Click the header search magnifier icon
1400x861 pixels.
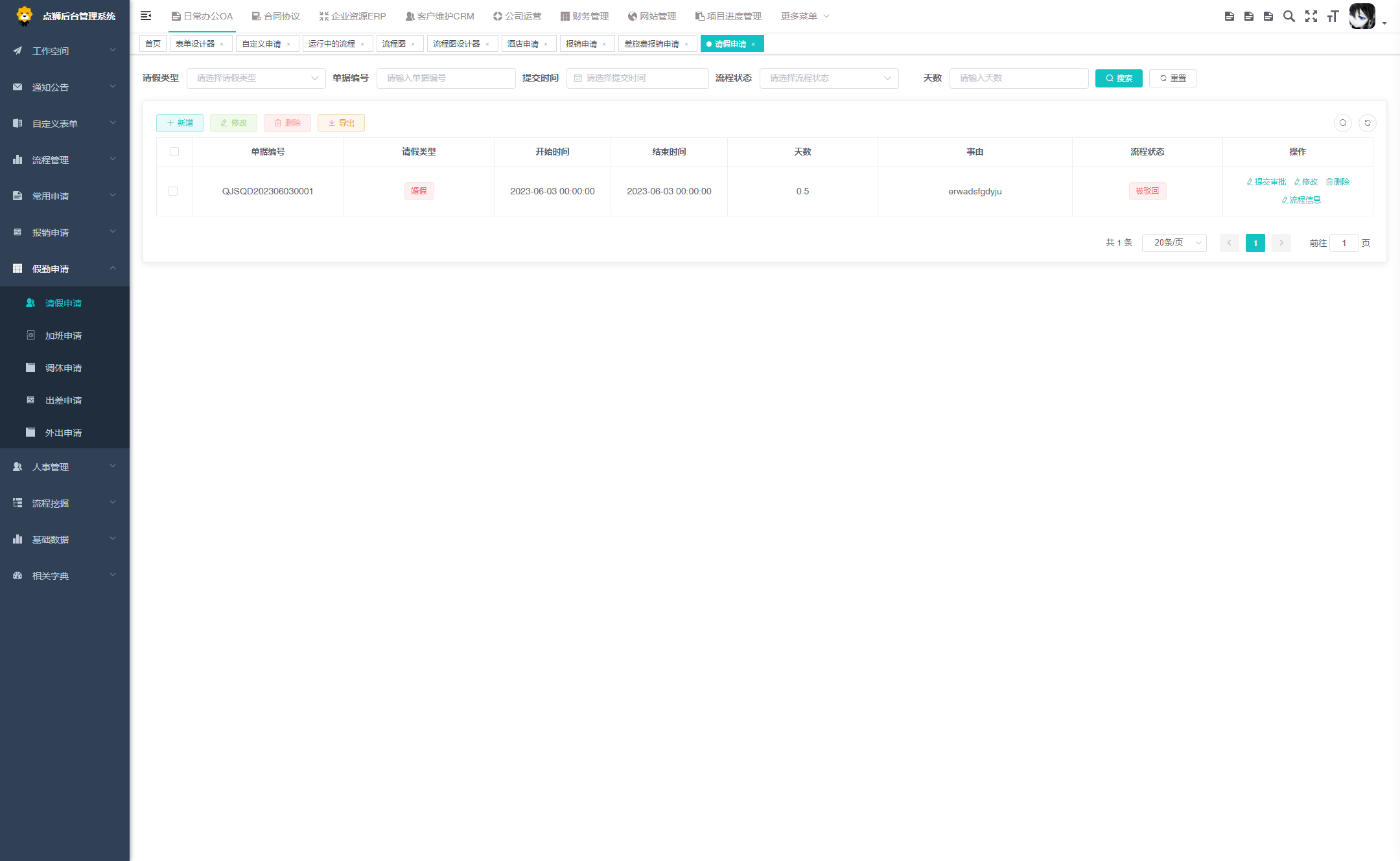(1289, 16)
